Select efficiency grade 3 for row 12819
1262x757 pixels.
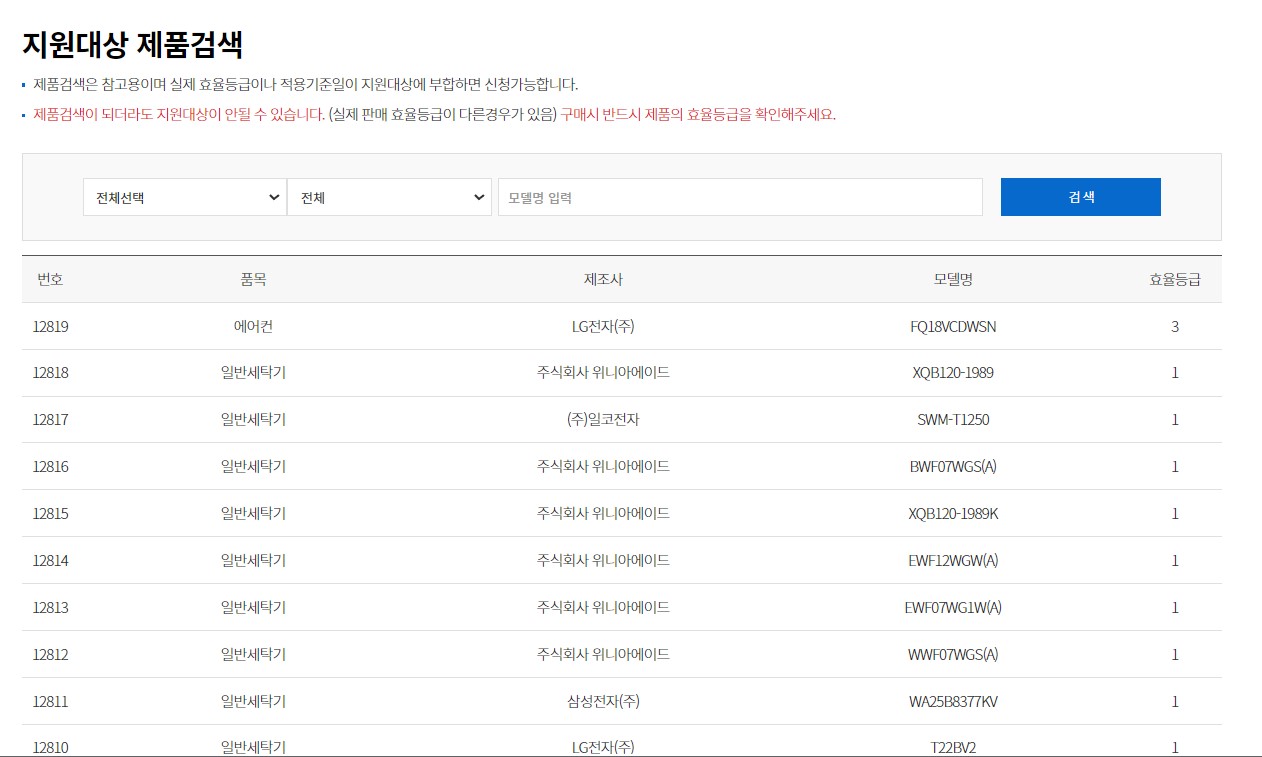pyautogui.click(x=1175, y=327)
